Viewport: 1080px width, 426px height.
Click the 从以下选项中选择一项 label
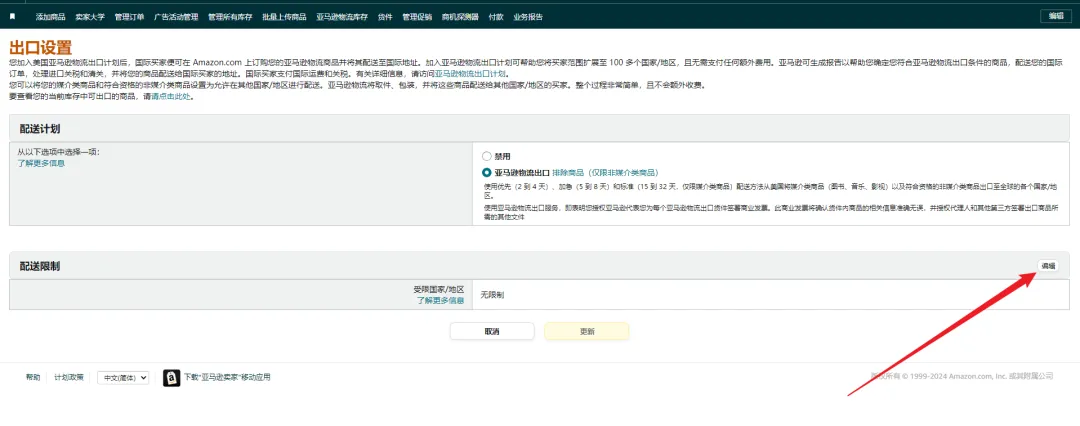[59, 152]
